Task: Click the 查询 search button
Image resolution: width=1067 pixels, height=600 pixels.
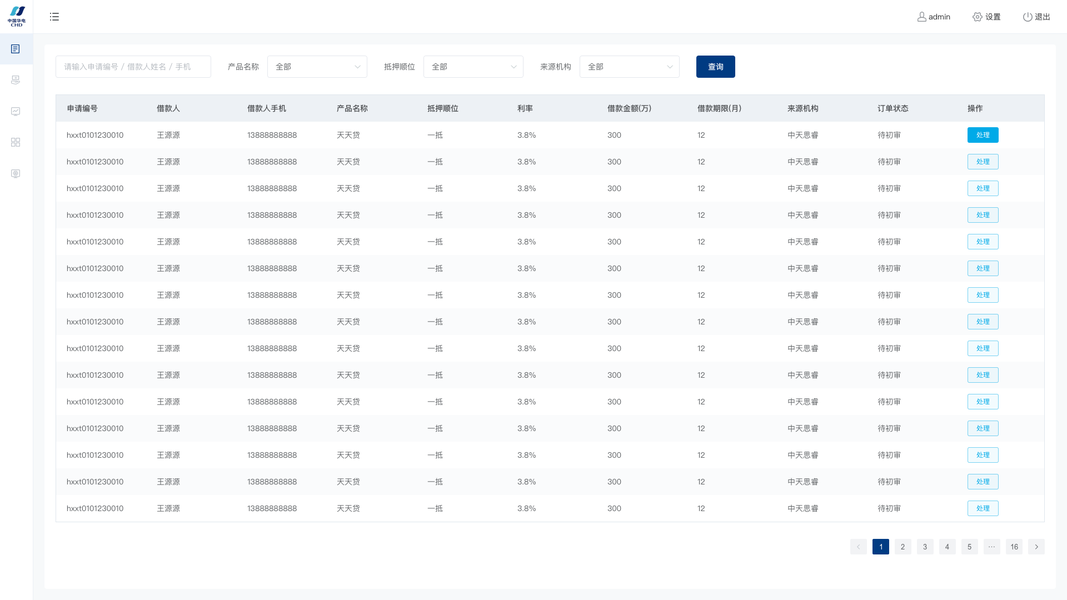Action: [715, 67]
